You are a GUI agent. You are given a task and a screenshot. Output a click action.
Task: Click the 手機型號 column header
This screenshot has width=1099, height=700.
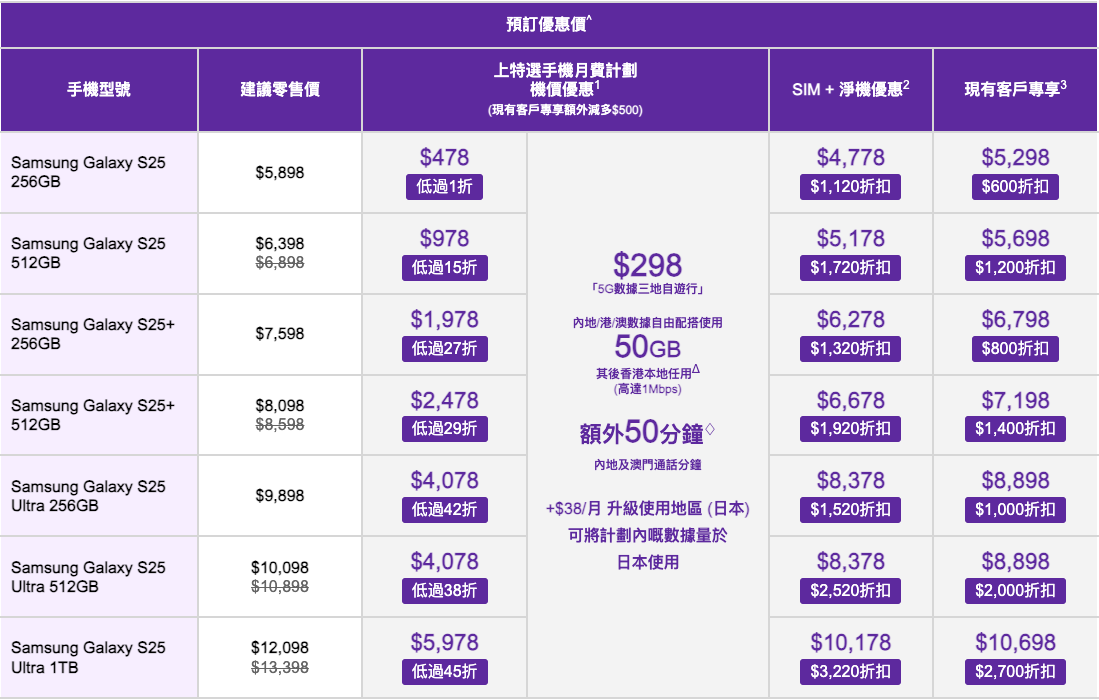[99, 90]
